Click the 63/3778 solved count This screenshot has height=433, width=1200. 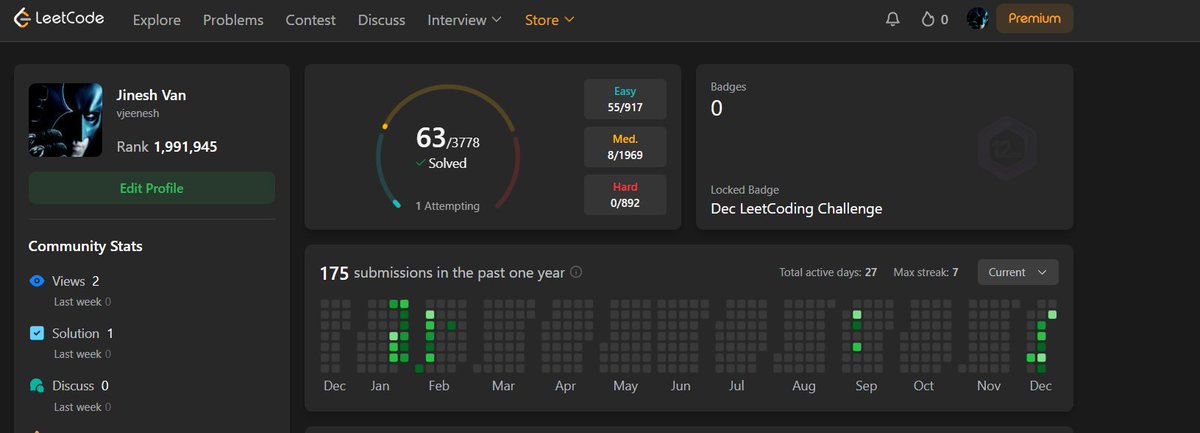click(x=447, y=138)
